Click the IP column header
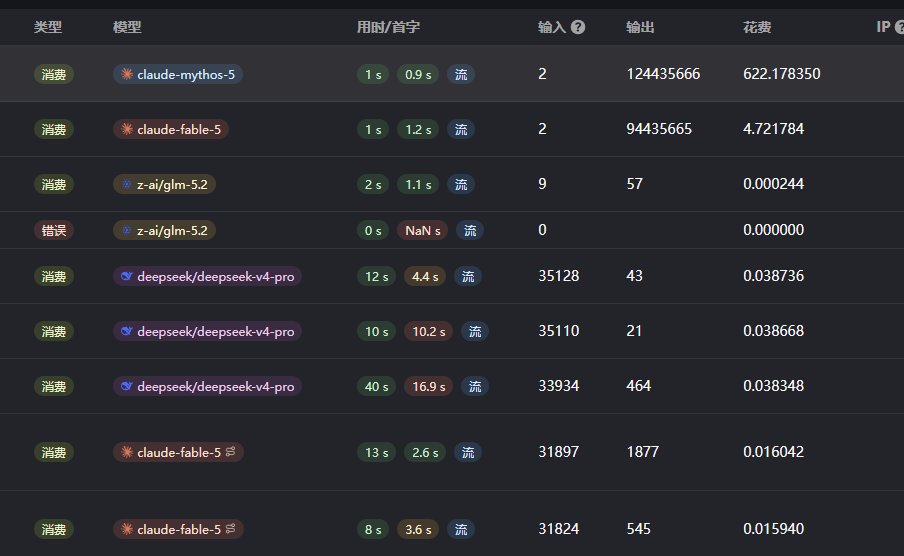Screen dimensions: 904x556 pyautogui.click(x=883, y=27)
